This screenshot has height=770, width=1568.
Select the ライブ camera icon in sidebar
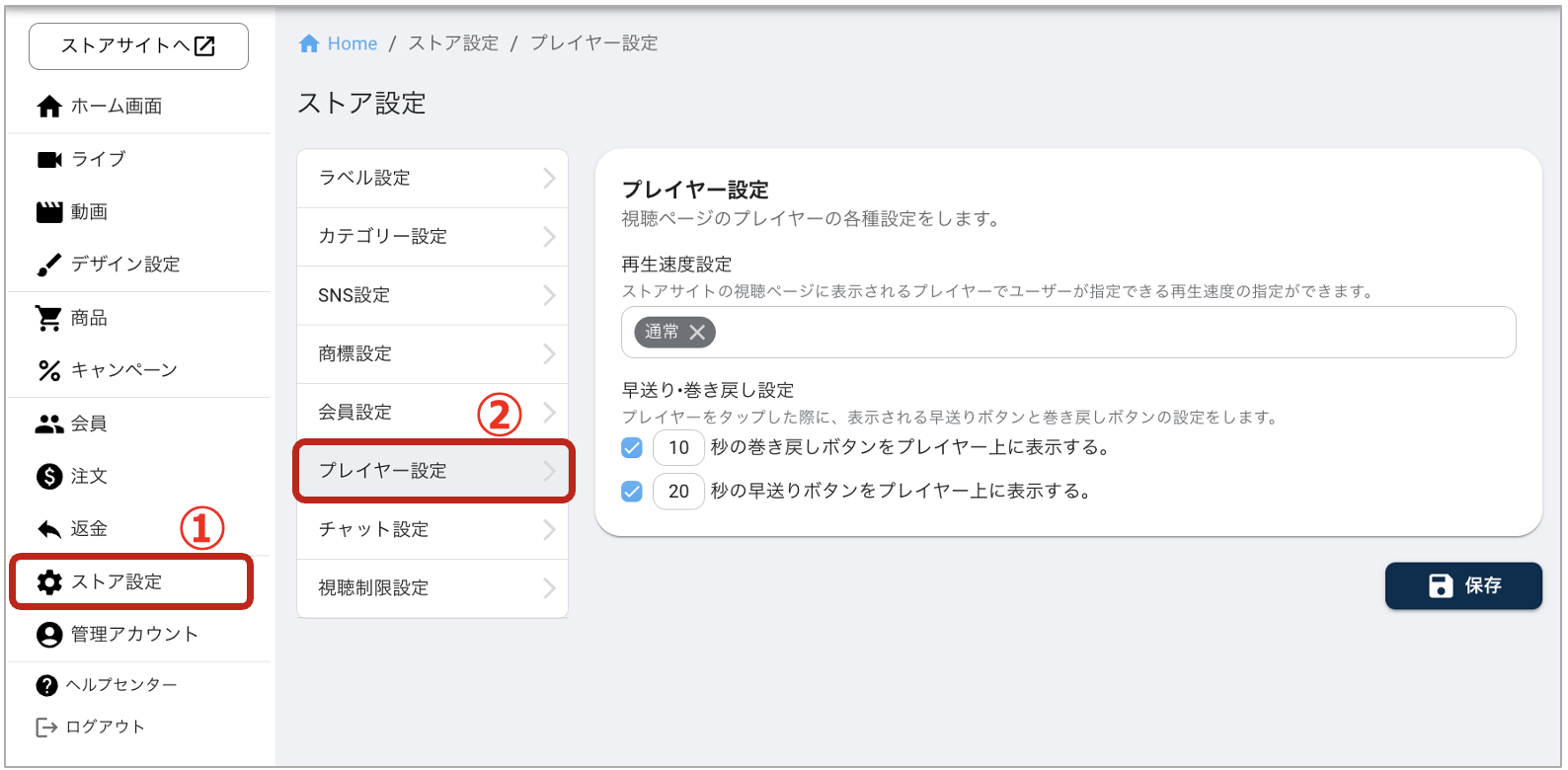(x=47, y=158)
